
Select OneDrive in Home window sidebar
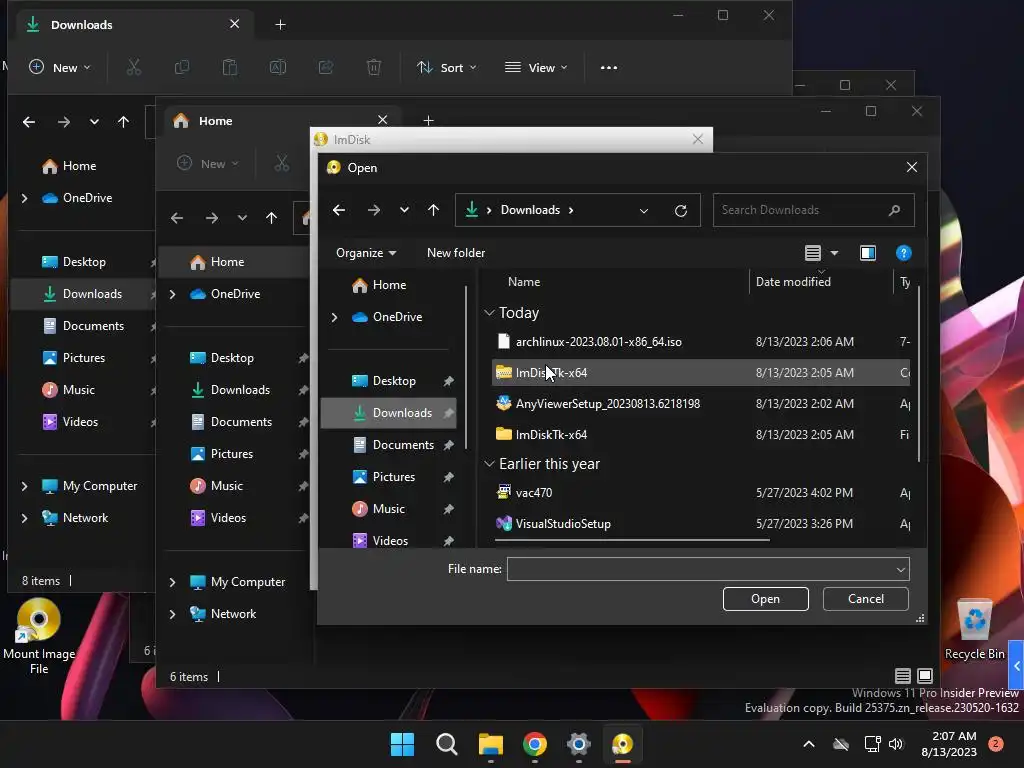(235, 295)
